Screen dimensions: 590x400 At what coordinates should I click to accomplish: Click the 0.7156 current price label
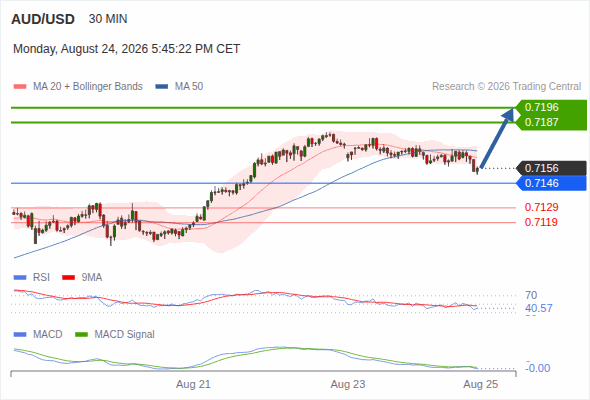[551, 168]
